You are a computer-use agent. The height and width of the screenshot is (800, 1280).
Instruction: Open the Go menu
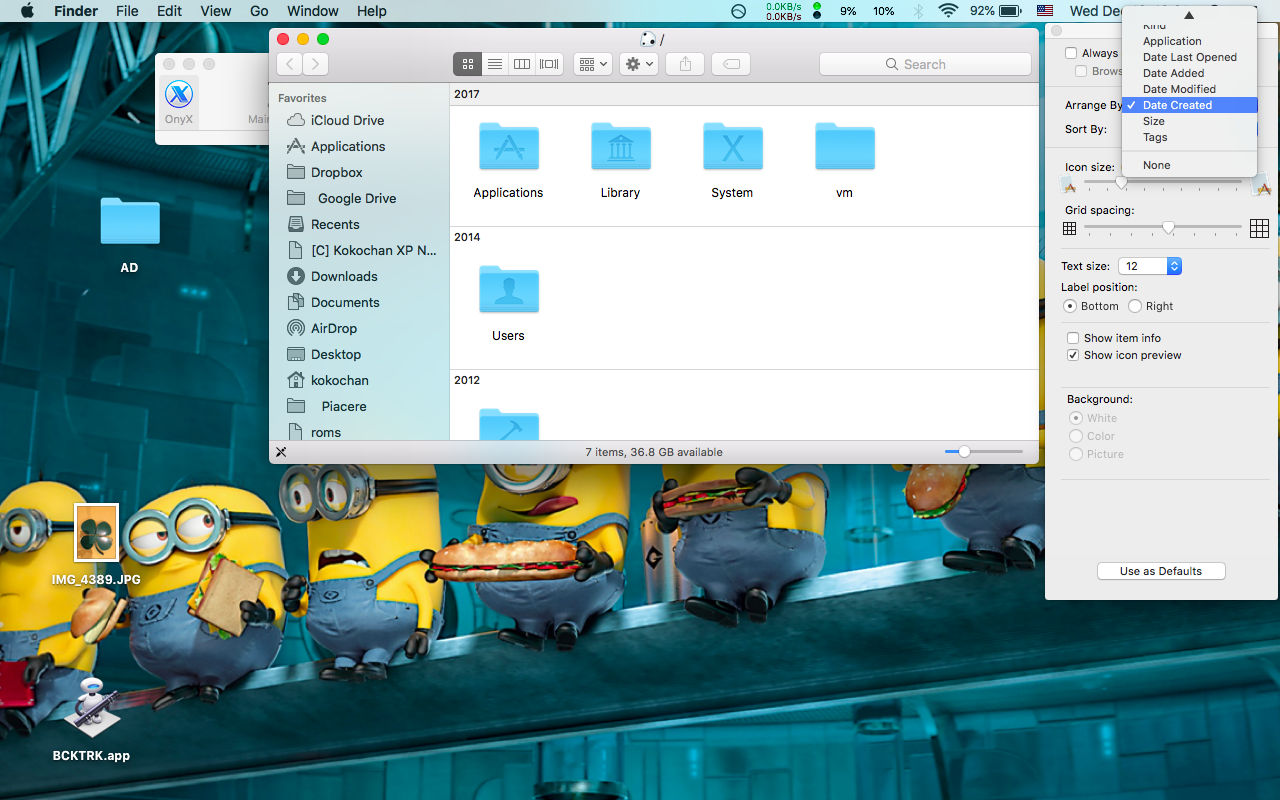pos(259,11)
